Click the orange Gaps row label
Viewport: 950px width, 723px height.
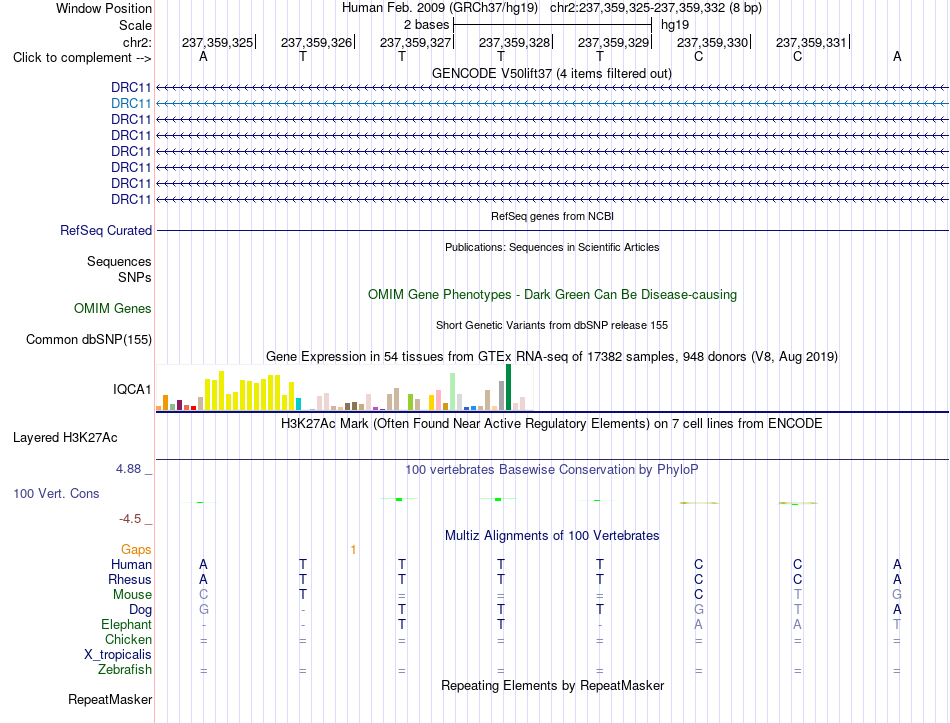136,549
